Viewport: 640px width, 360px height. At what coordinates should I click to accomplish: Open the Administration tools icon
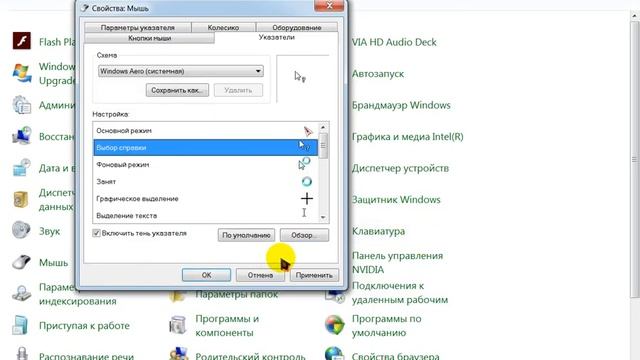(21, 105)
